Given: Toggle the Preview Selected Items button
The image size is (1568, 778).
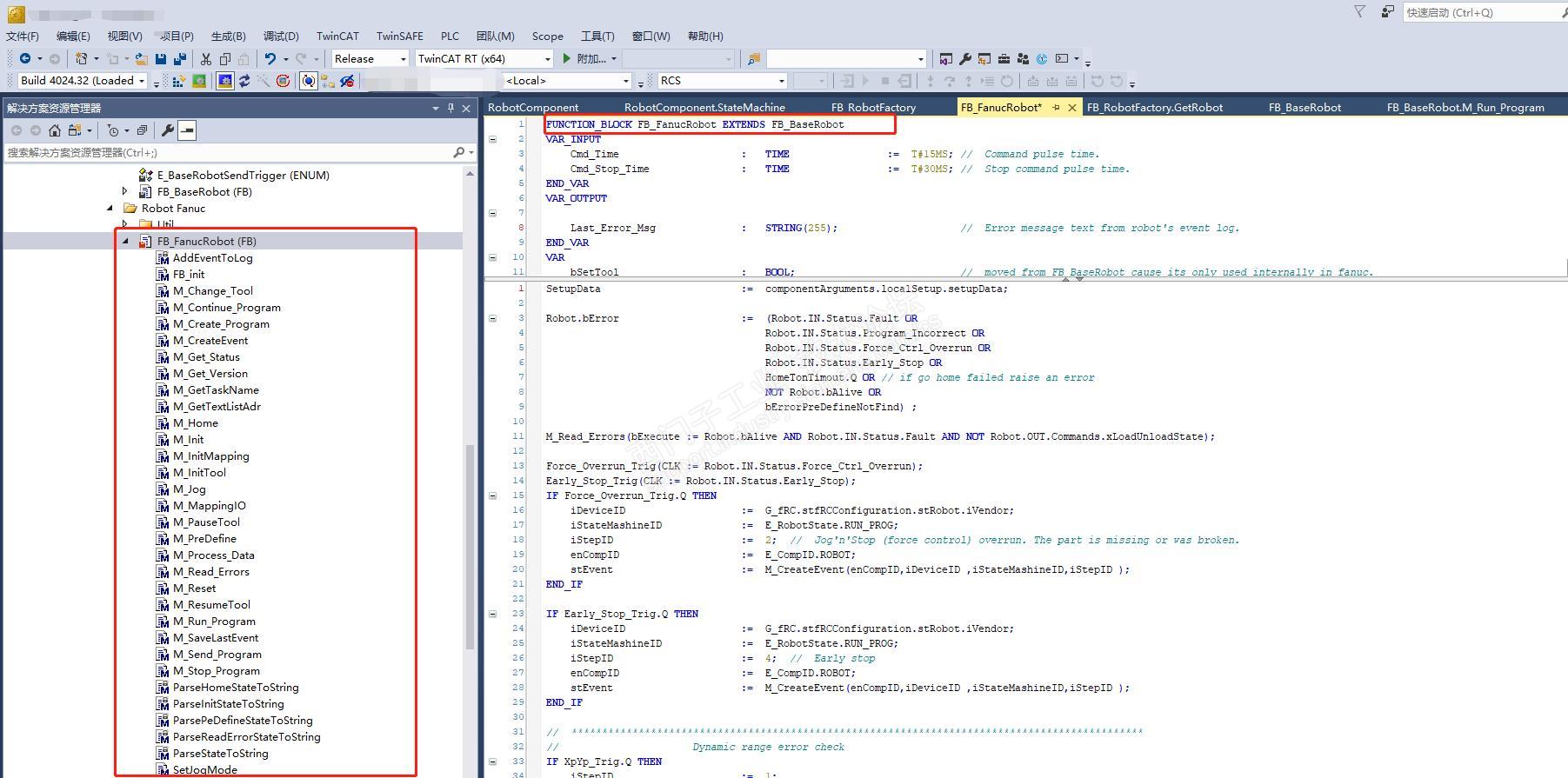Looking at the screenshot, I should coord(187,130).
